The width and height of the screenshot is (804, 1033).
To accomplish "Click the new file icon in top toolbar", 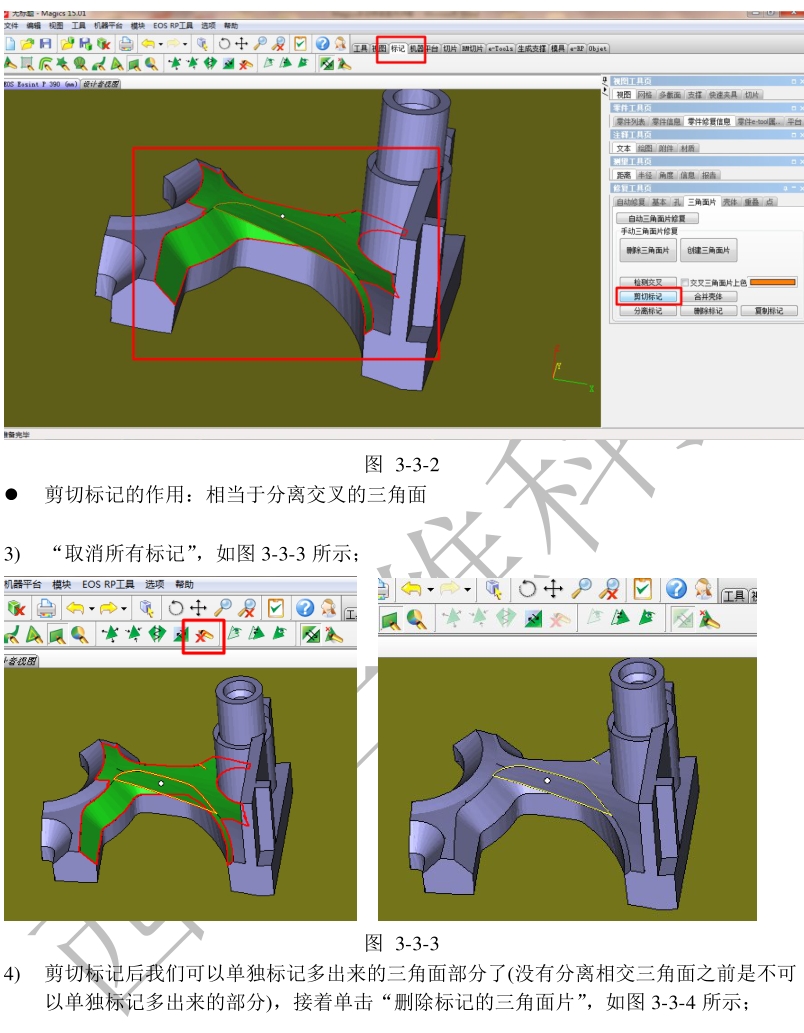I will (10, 44).
